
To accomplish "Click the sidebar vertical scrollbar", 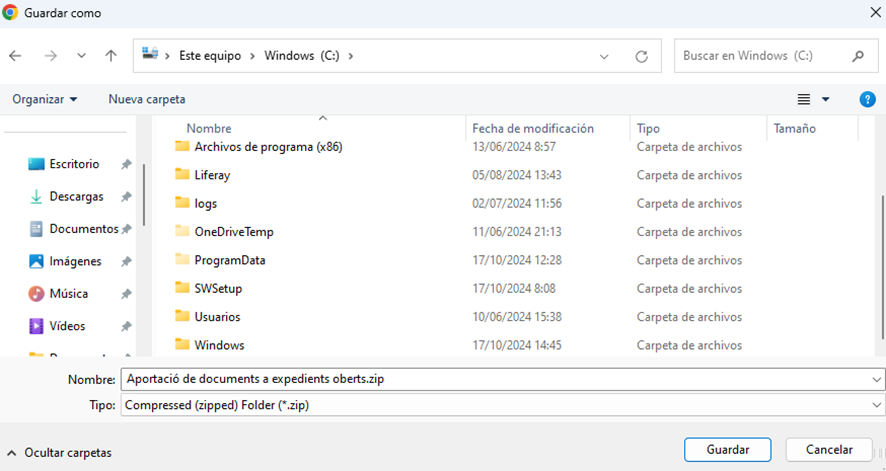I will click(144, 195).
